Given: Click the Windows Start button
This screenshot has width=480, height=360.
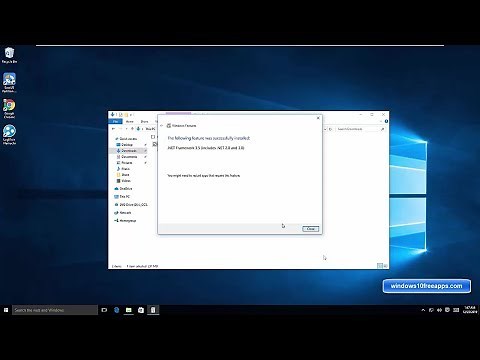Looking at the screenshot, I should (6, 310).
